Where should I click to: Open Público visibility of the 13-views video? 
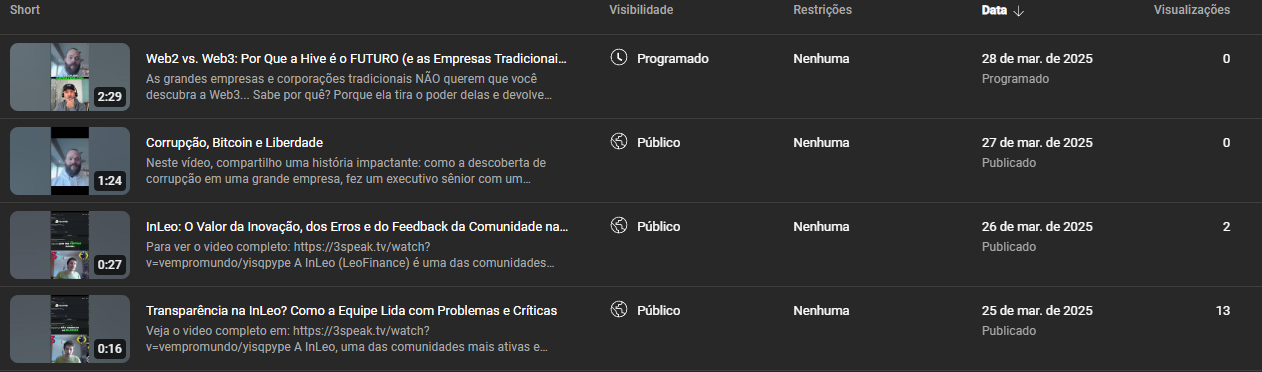point(645,310)
